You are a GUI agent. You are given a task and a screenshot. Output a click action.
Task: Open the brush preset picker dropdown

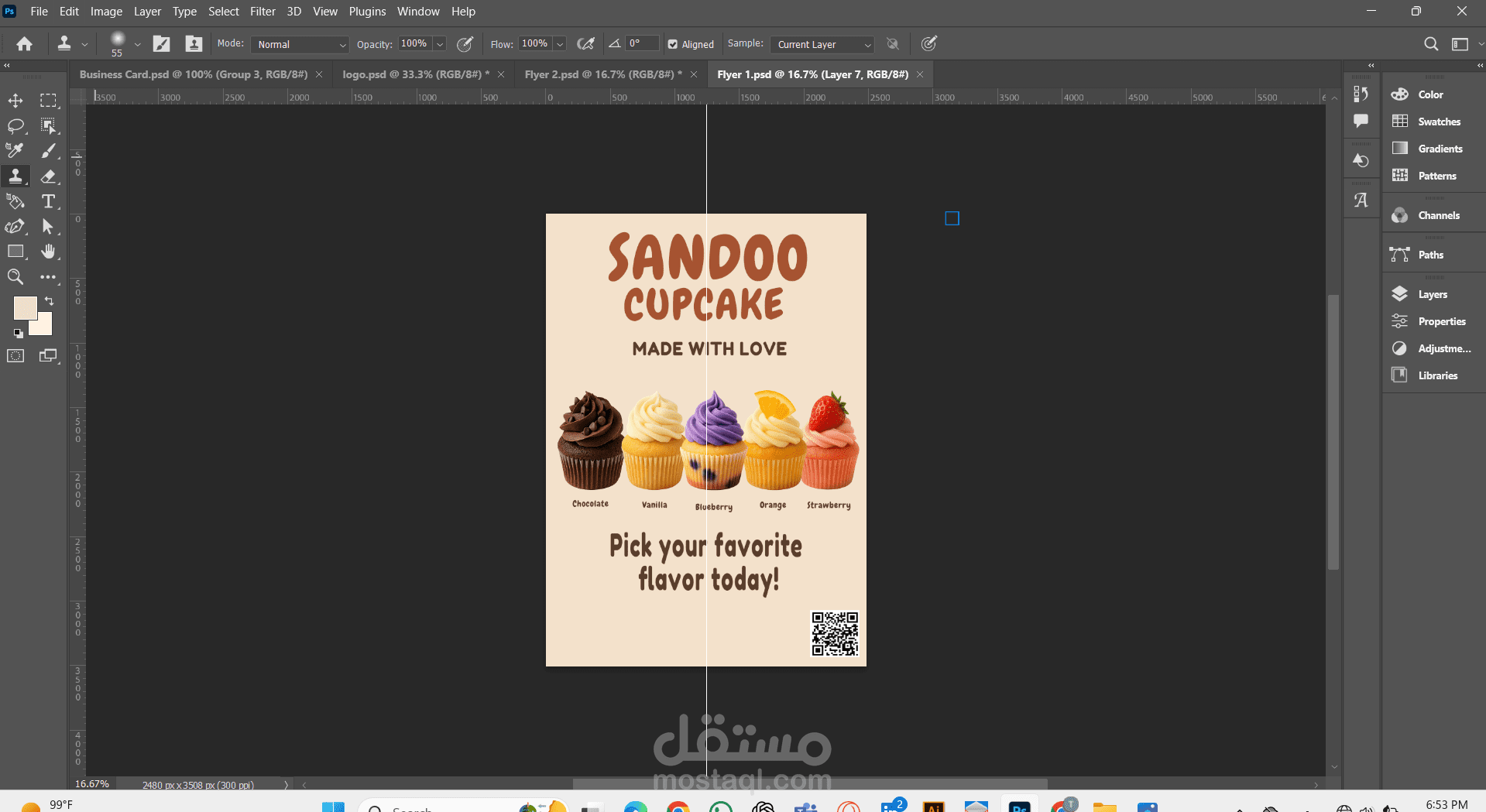137,45
